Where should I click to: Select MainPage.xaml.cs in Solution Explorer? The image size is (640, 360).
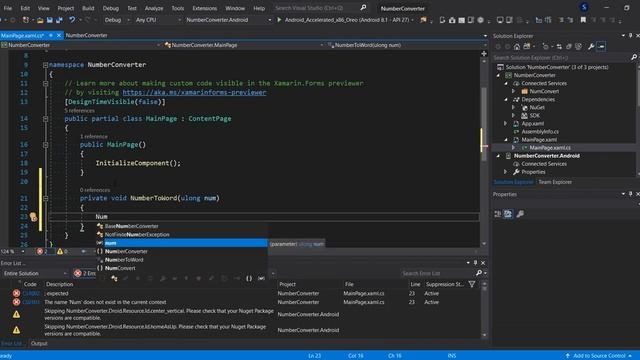550,148
